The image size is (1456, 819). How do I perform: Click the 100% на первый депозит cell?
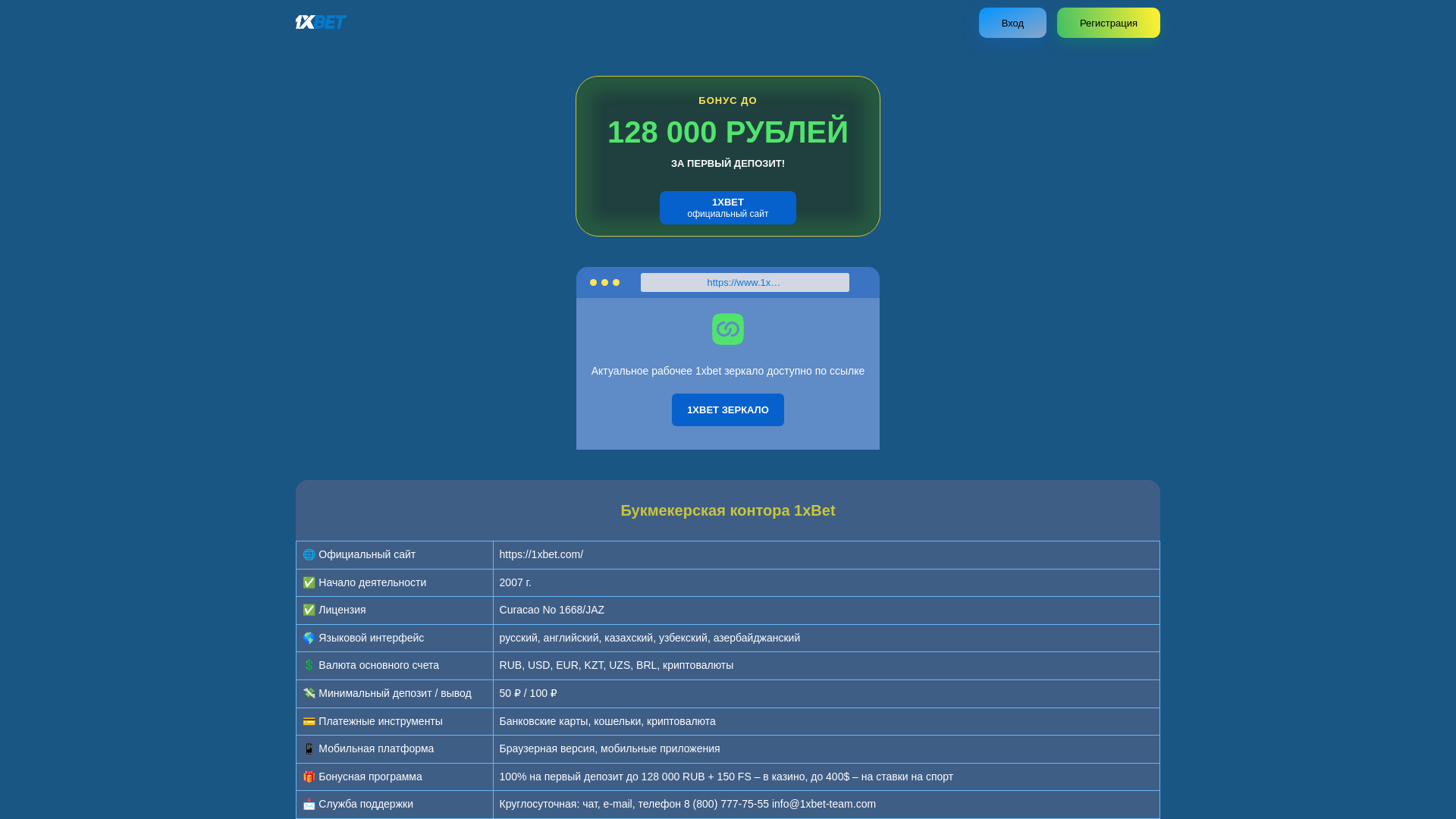(x=827, y=777)
